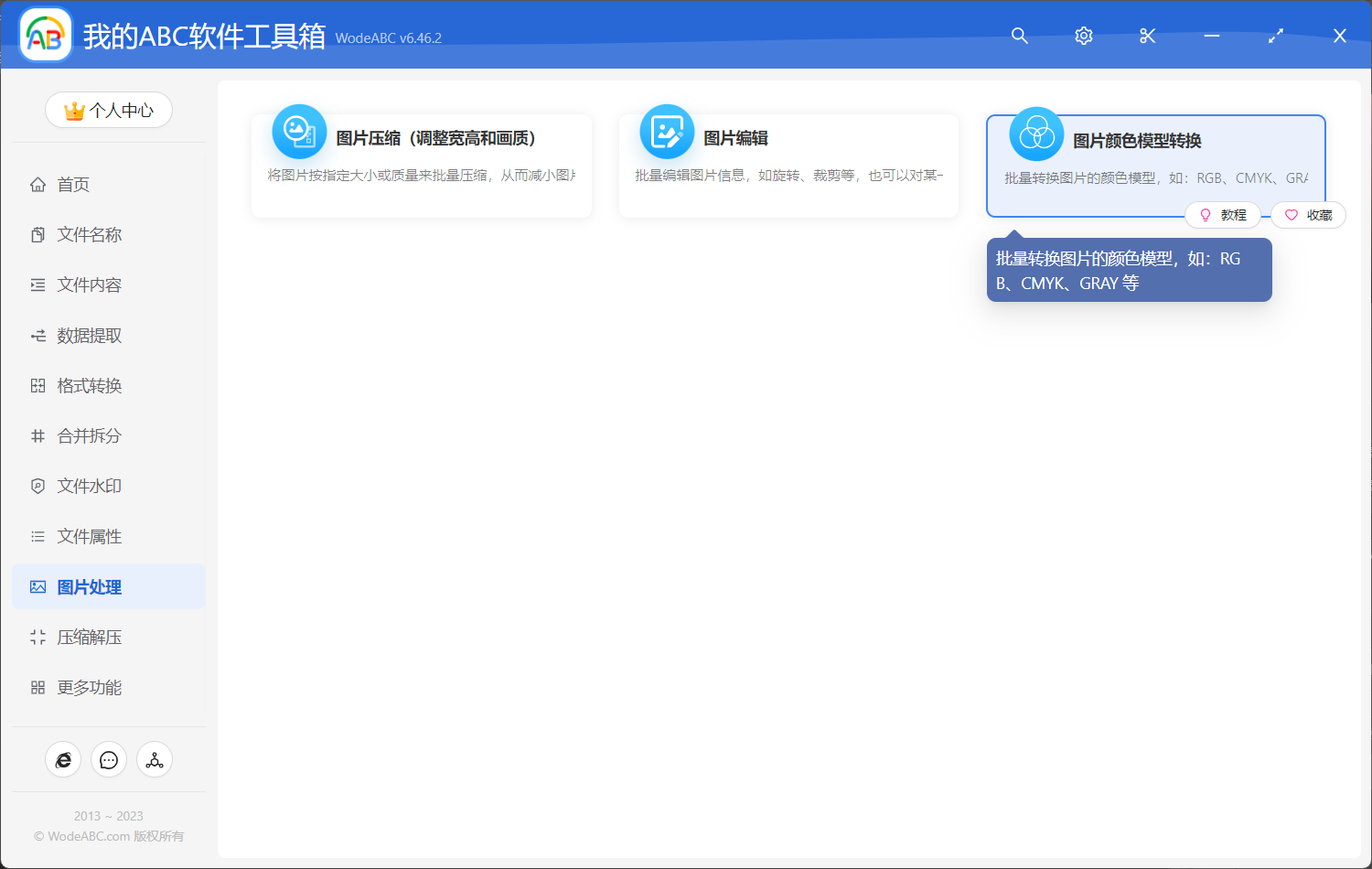Click the browser icon at sidebar bottom
This screenshot has height=869, width=1372.
pyautogui.click(x=63, y=759)
